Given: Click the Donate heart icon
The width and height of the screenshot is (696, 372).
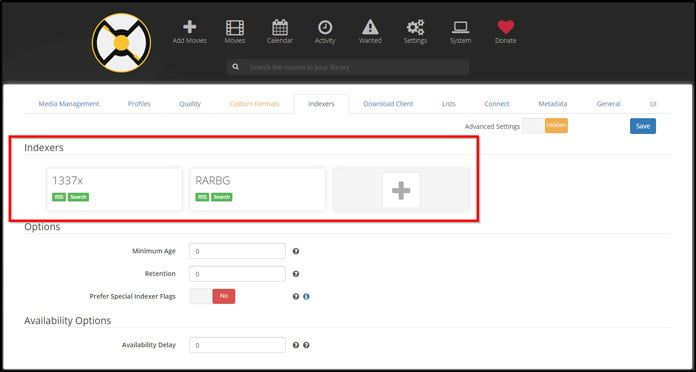Looking at the screenshot, I should [x=506, y=27].
